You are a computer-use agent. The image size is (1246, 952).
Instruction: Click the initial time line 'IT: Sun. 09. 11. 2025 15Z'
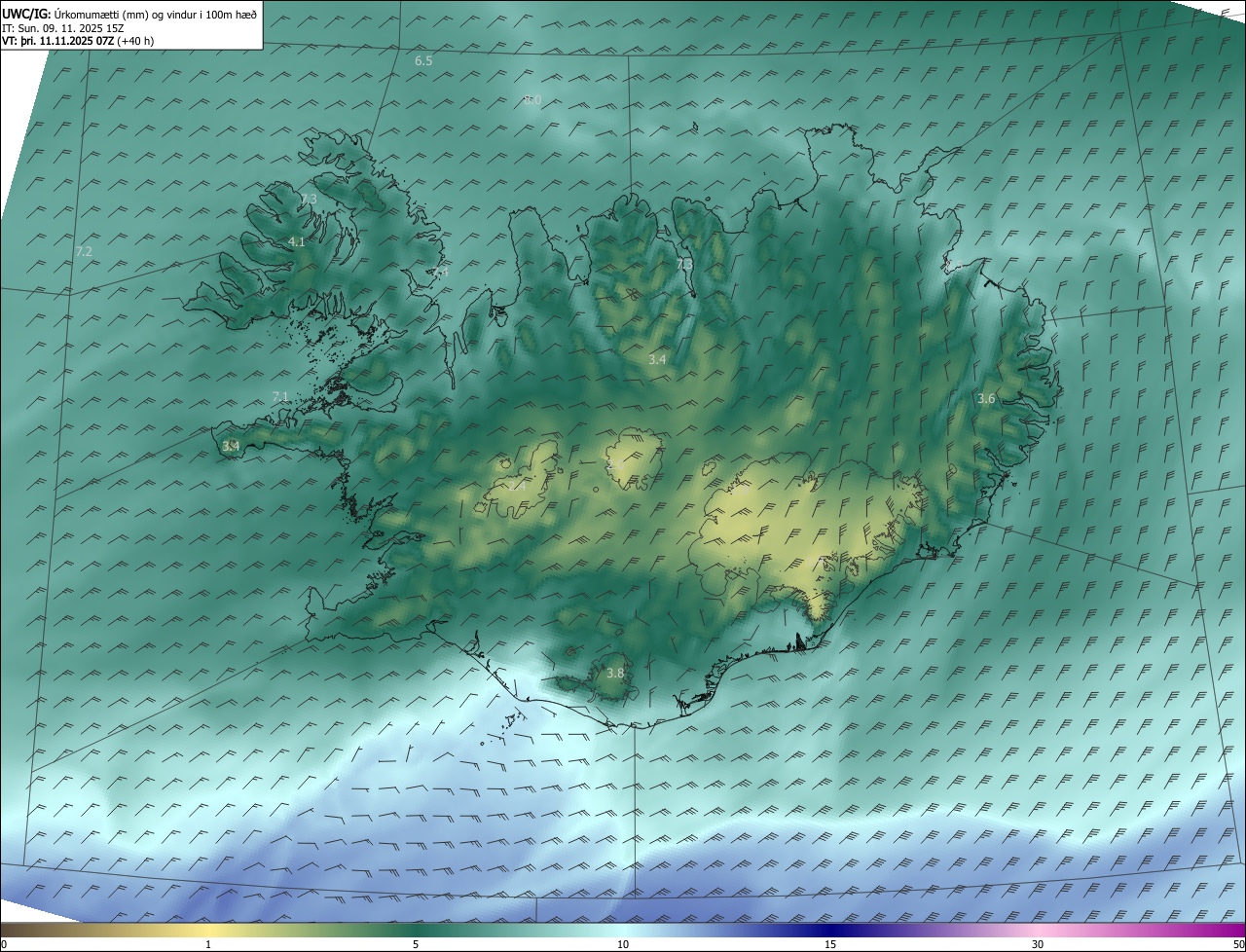pos(63,28)
